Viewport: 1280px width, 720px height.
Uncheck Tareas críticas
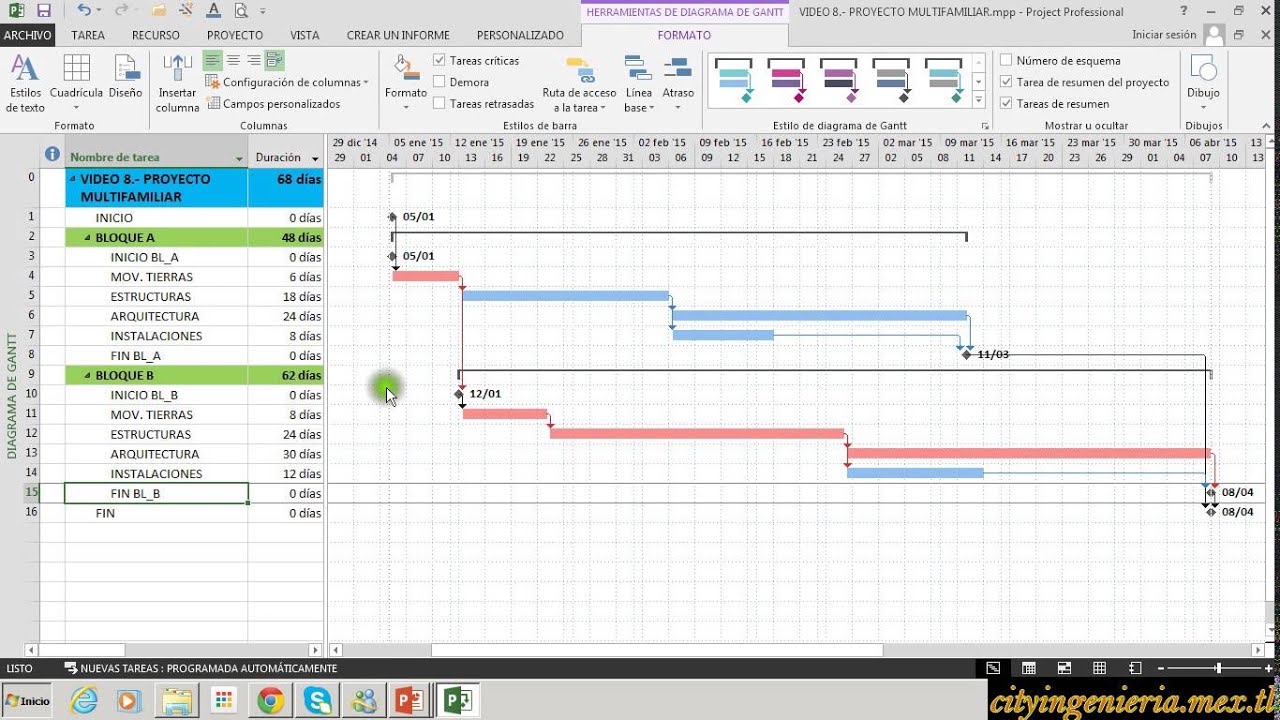[439, 60]
